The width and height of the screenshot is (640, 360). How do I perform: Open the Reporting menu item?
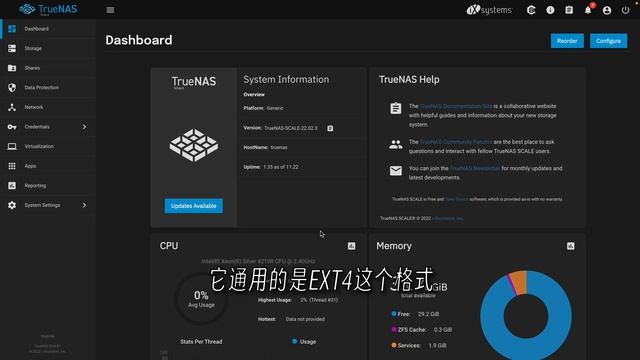[48, 185]
